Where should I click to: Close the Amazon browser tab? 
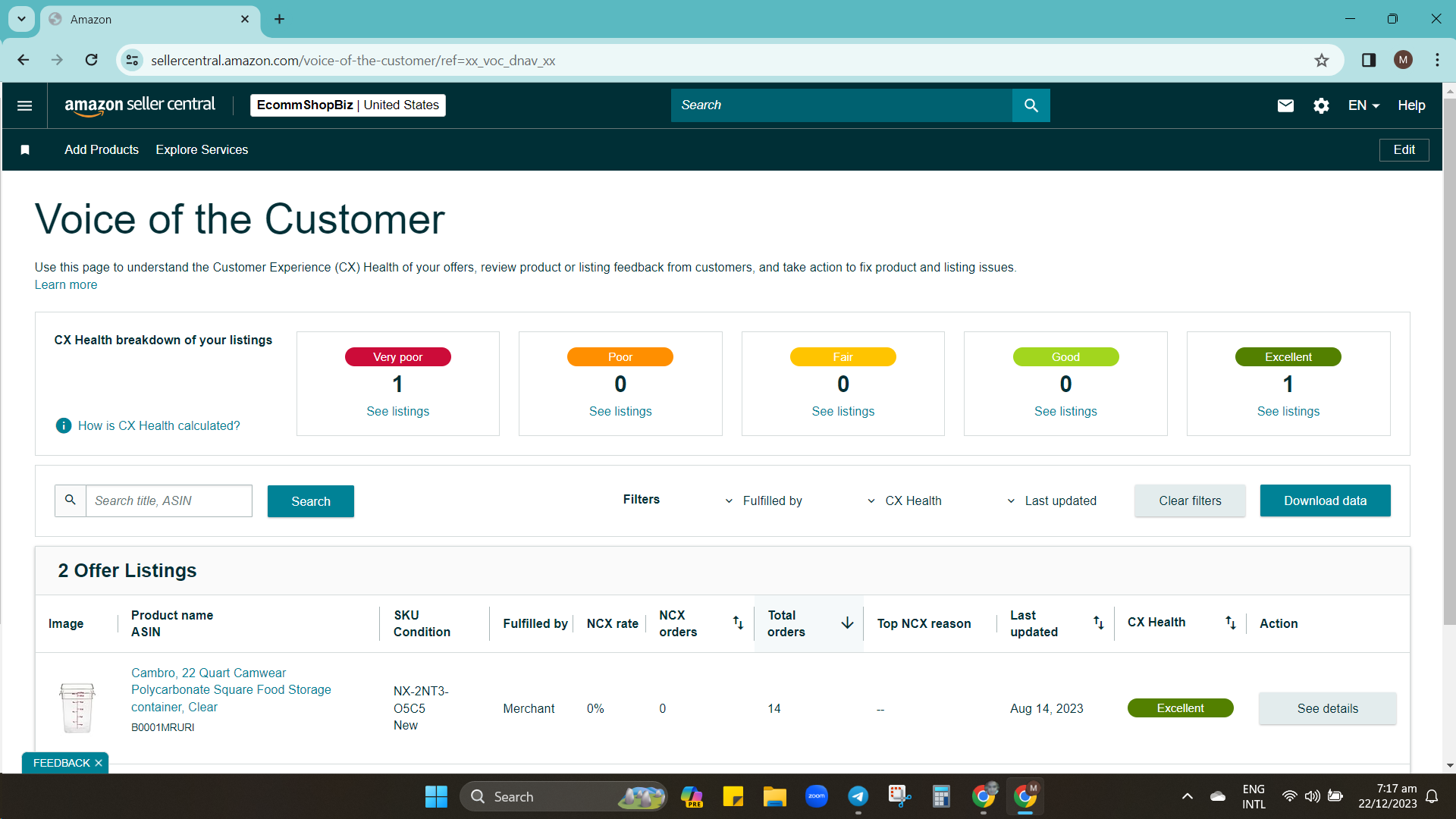coord(245,19)
